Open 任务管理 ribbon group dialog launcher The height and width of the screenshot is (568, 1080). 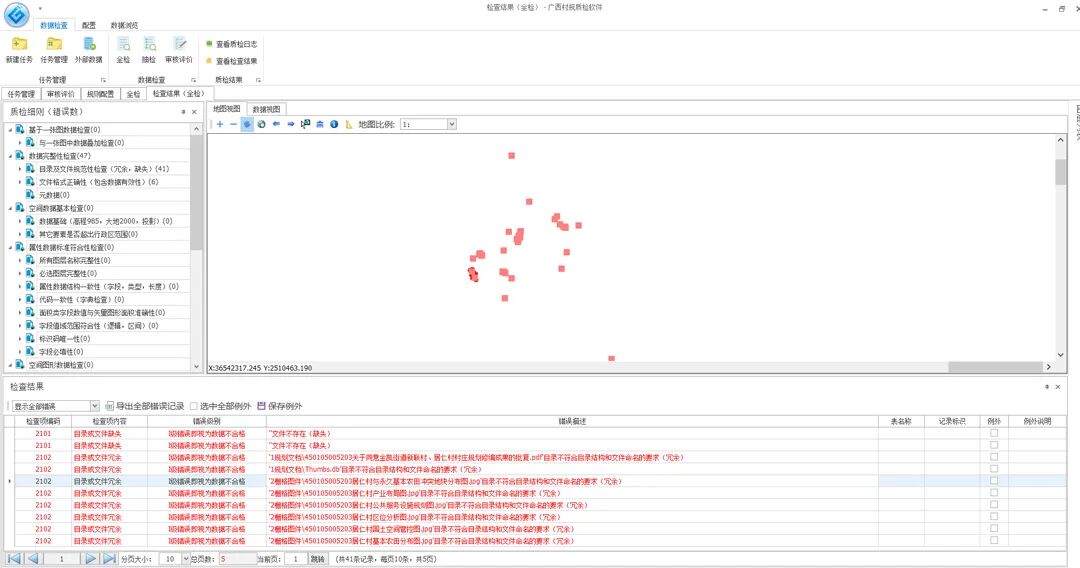103,80
